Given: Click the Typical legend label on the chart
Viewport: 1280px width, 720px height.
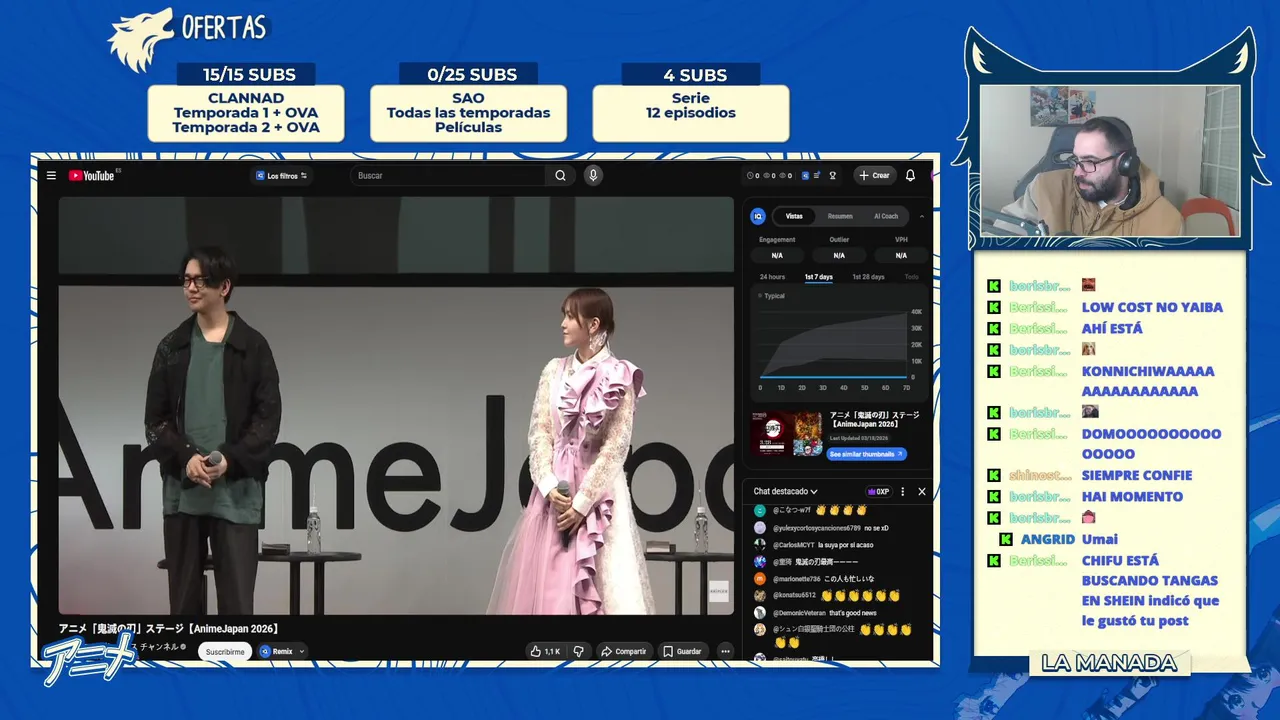Looking at the screenshot, I should (772, 296).
